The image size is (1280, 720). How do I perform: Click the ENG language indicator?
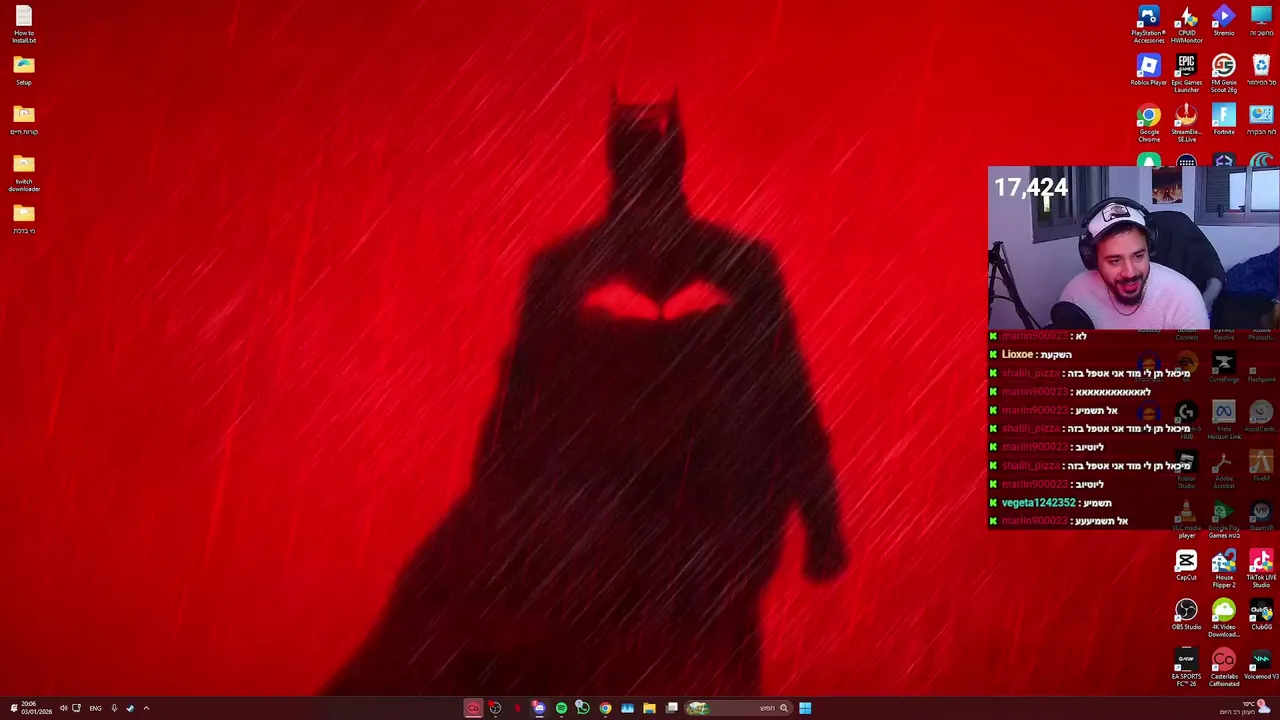(95, 708)
